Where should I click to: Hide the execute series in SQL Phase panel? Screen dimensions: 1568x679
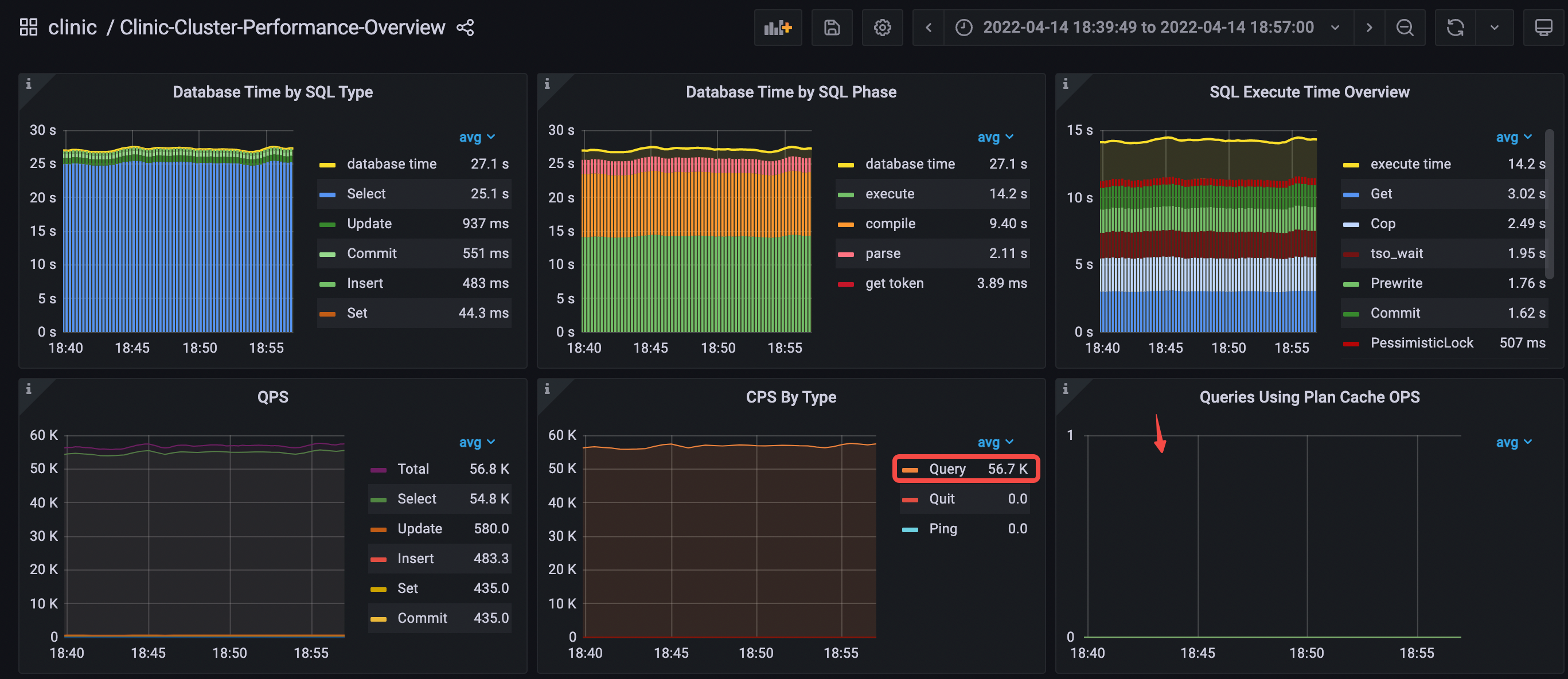pyautogui.click(x=890, y=193)
